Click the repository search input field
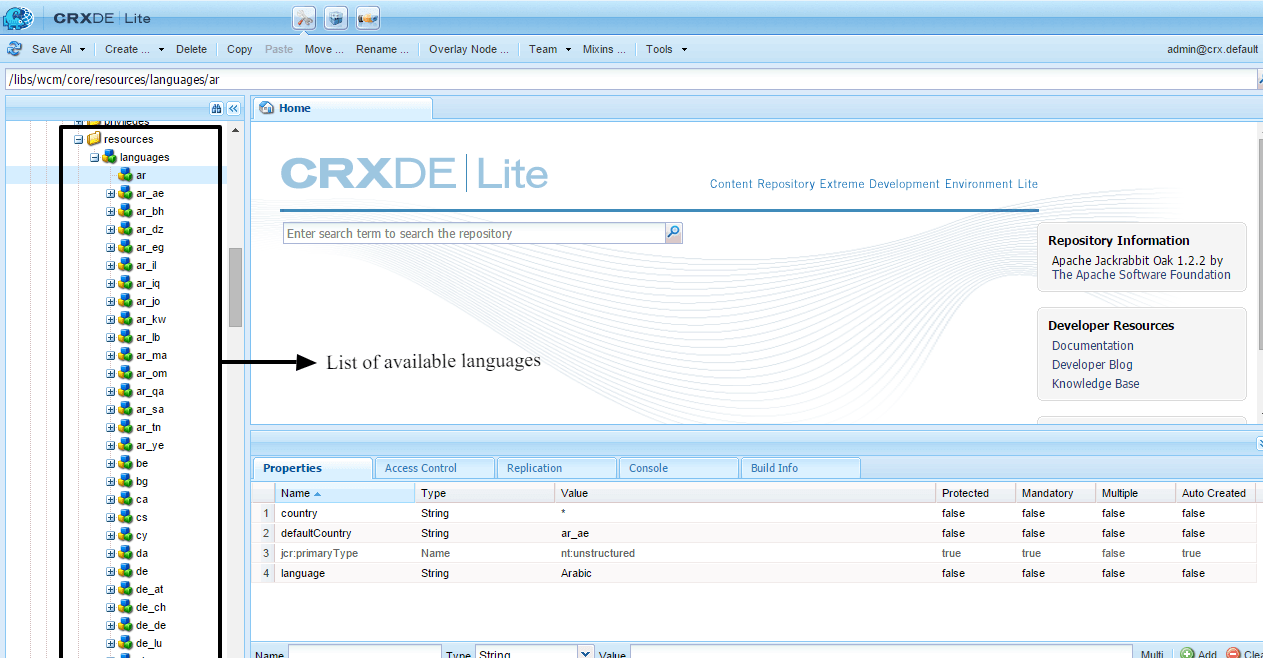The image size is (1263, 658). pos(474,233)
